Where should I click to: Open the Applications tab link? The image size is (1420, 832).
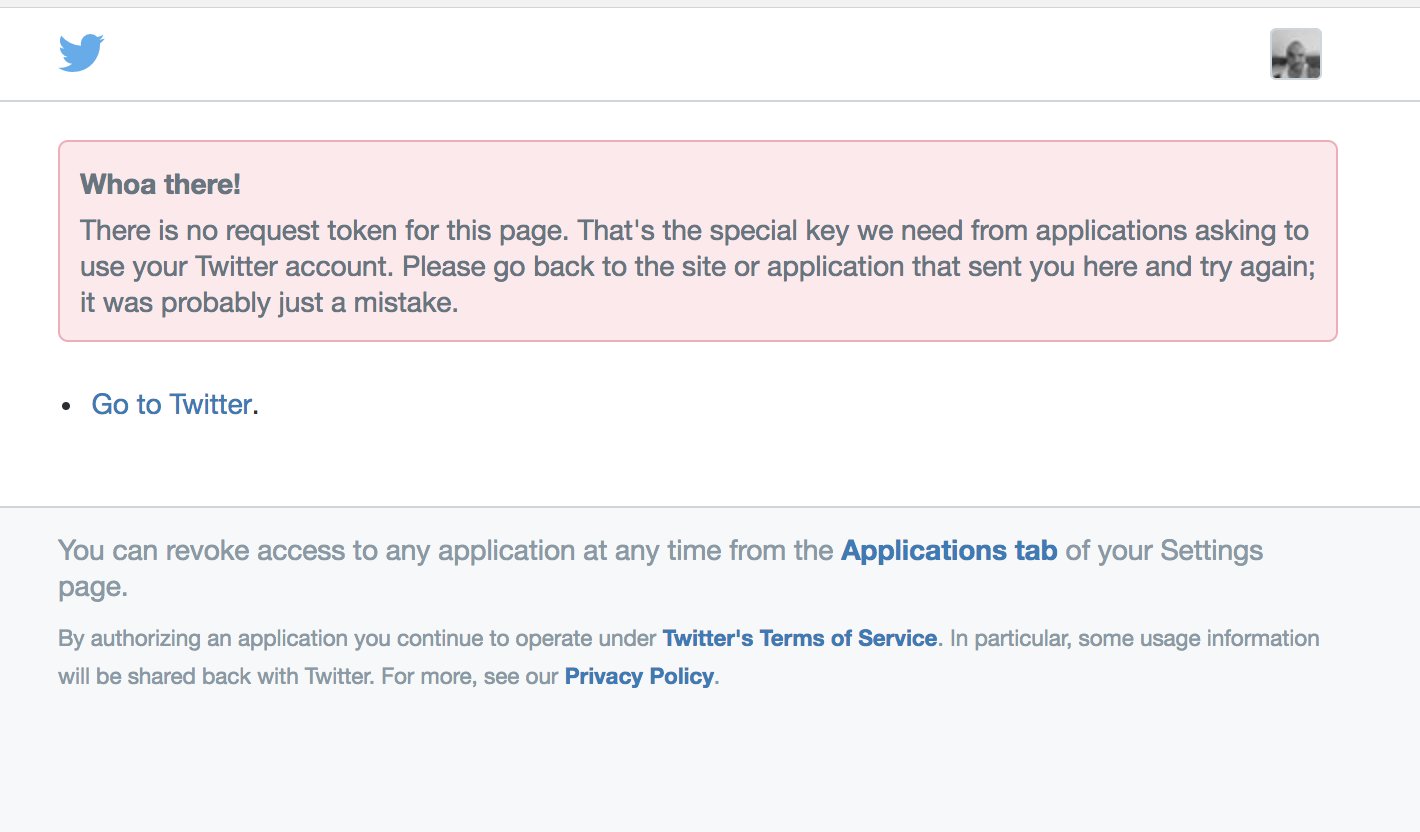pyautogui.click(x=949, y=550)
